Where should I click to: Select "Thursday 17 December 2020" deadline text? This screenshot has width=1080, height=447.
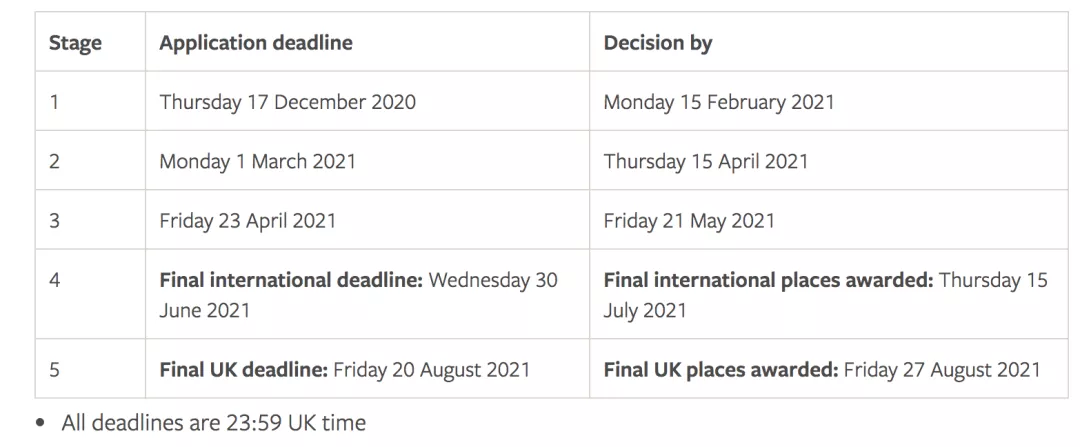[287, 102]
